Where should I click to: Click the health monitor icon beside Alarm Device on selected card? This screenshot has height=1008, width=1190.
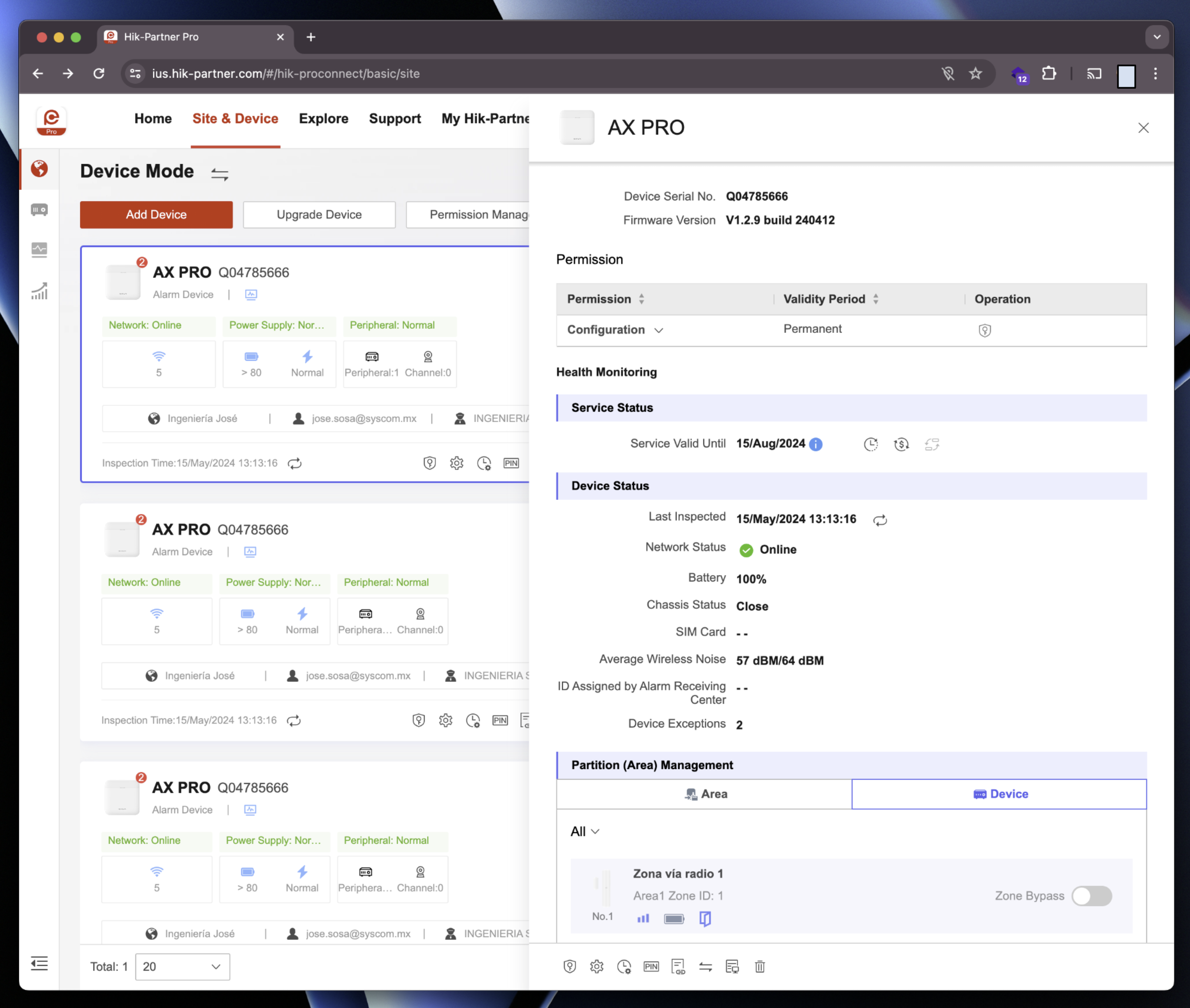tap(251, 294)
